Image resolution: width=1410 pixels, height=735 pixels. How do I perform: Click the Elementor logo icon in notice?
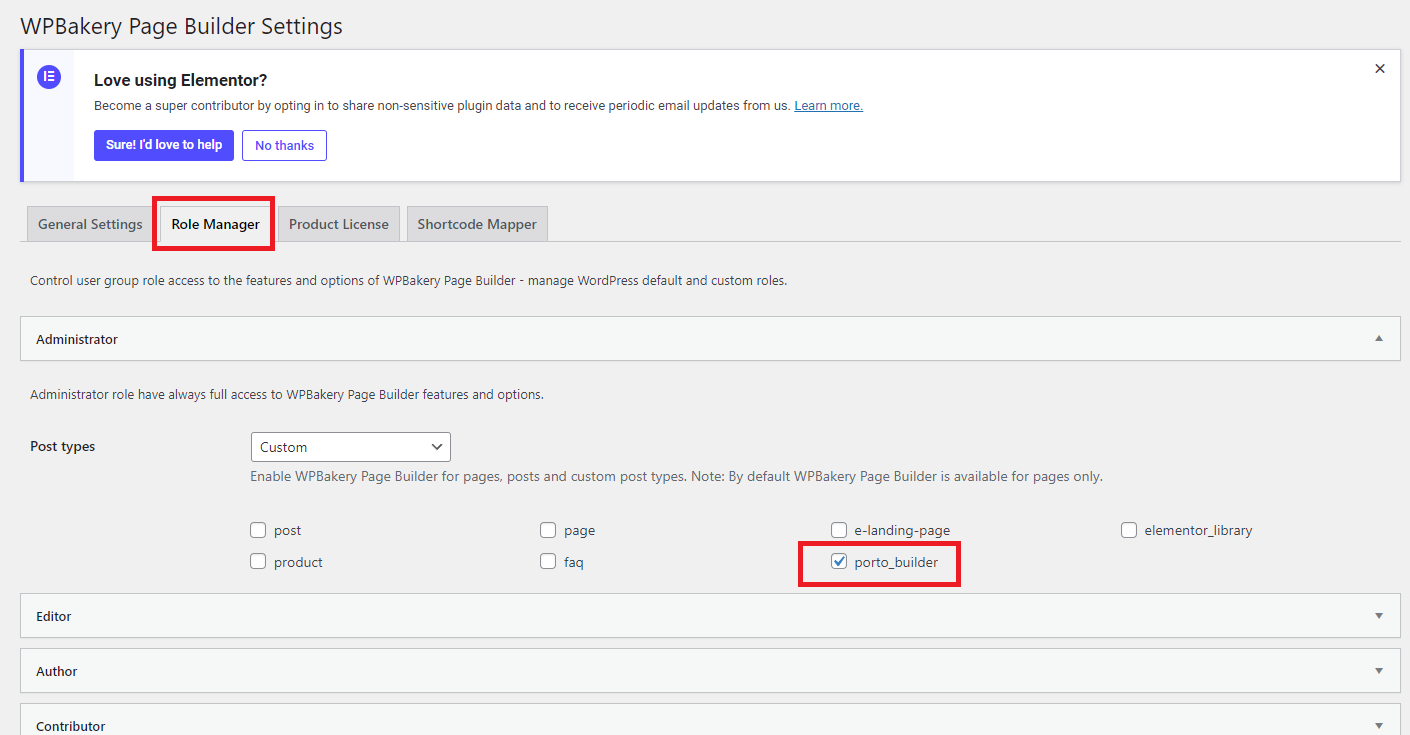(49, 77)
